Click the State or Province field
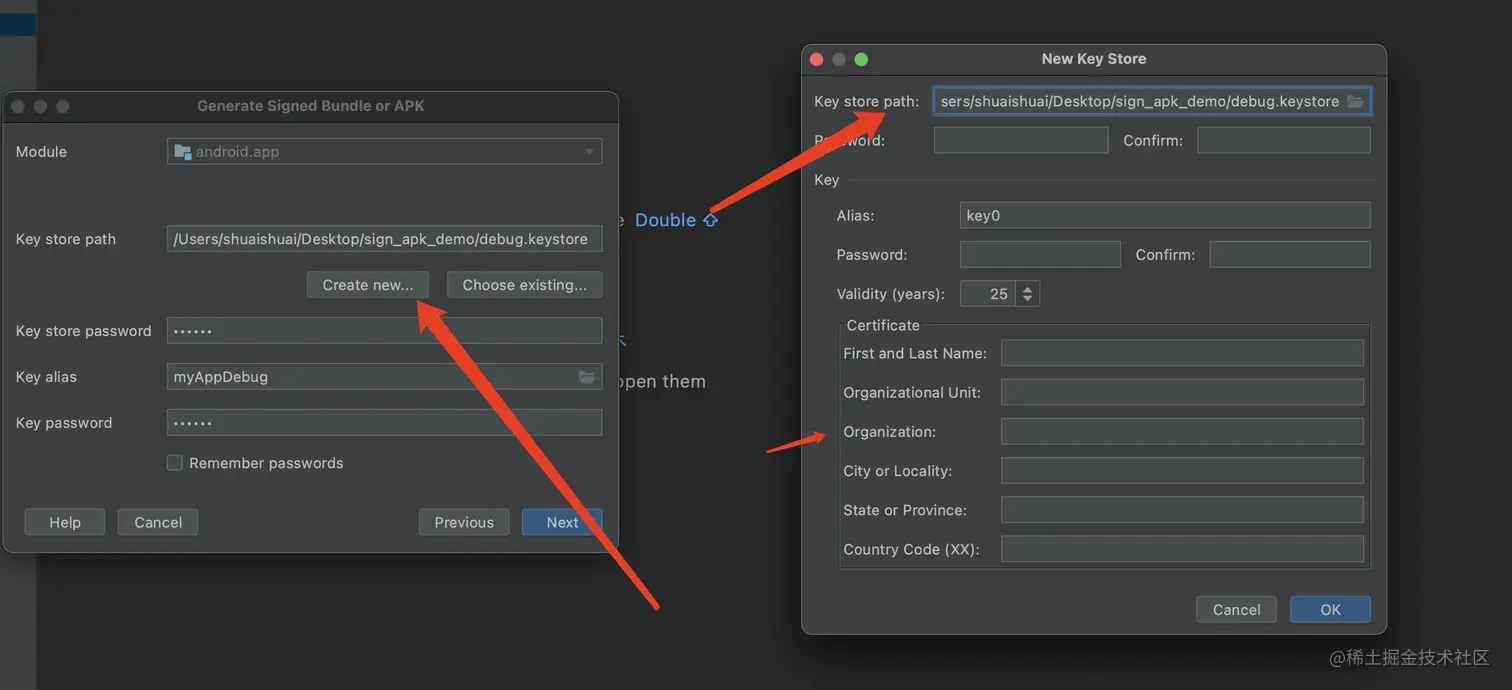The image size is (1512, 690). (x=1182, y=510)
